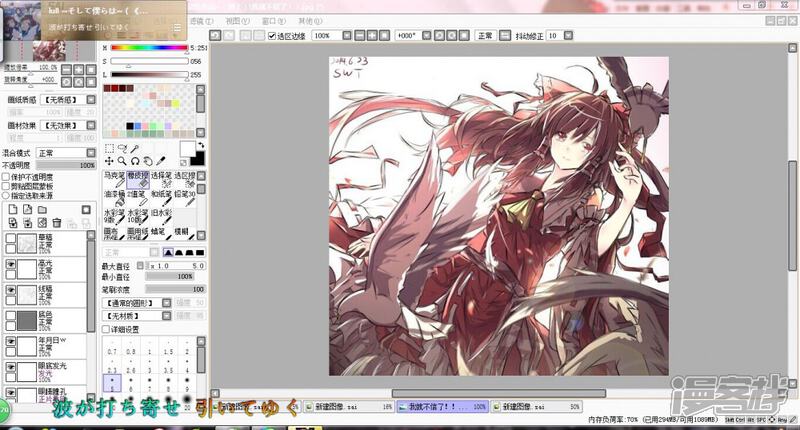Click the undo arrow in top toolbar

(x=215, y=35)
